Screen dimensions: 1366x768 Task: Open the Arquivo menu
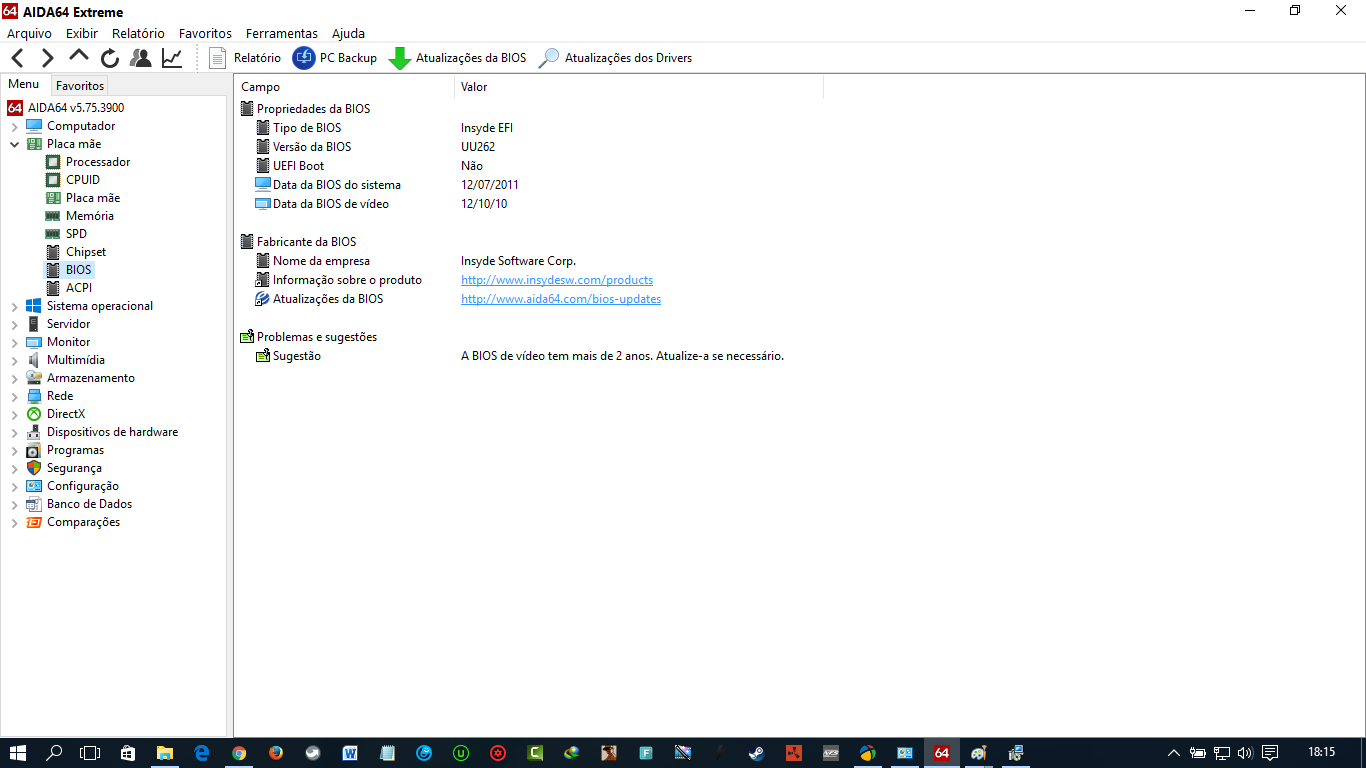[29, 33]
